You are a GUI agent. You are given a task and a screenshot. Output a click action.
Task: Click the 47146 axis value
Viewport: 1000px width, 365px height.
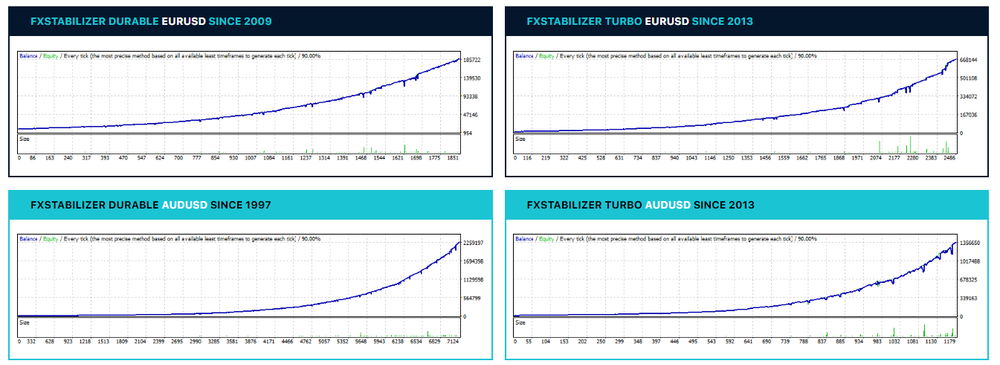[x=471, y=115]
